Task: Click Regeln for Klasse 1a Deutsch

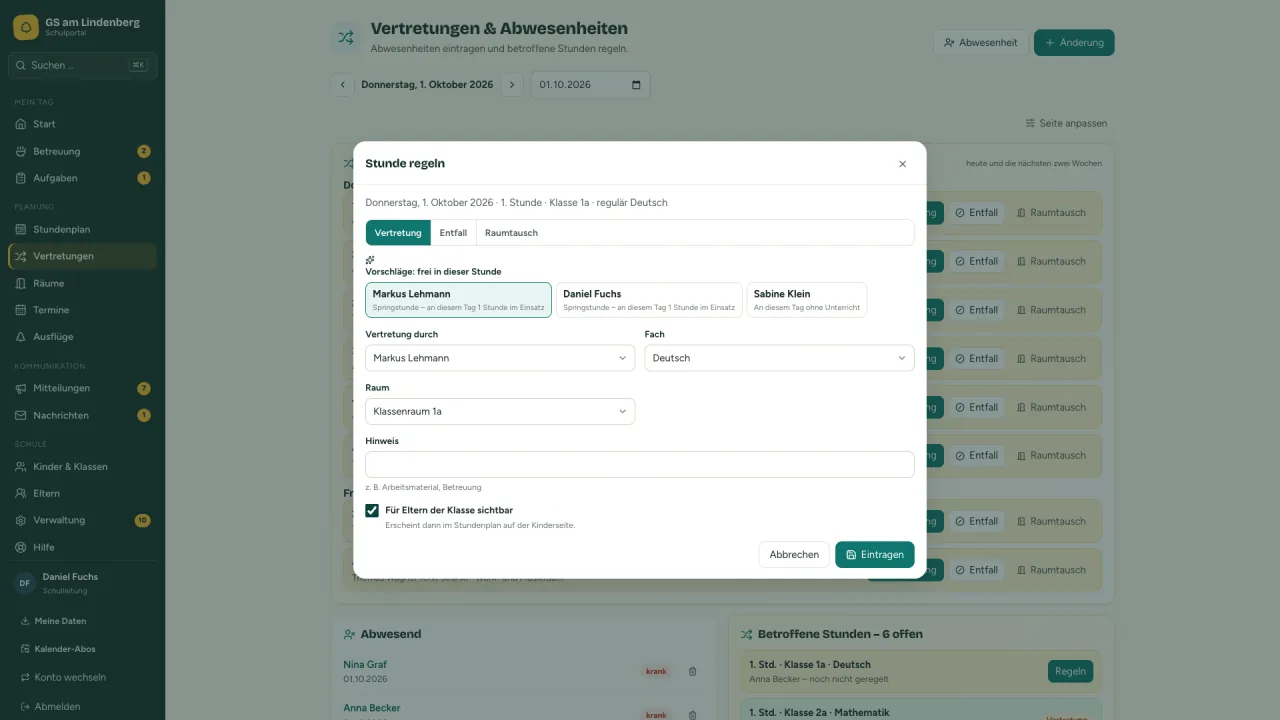Action: (1070, 671)
